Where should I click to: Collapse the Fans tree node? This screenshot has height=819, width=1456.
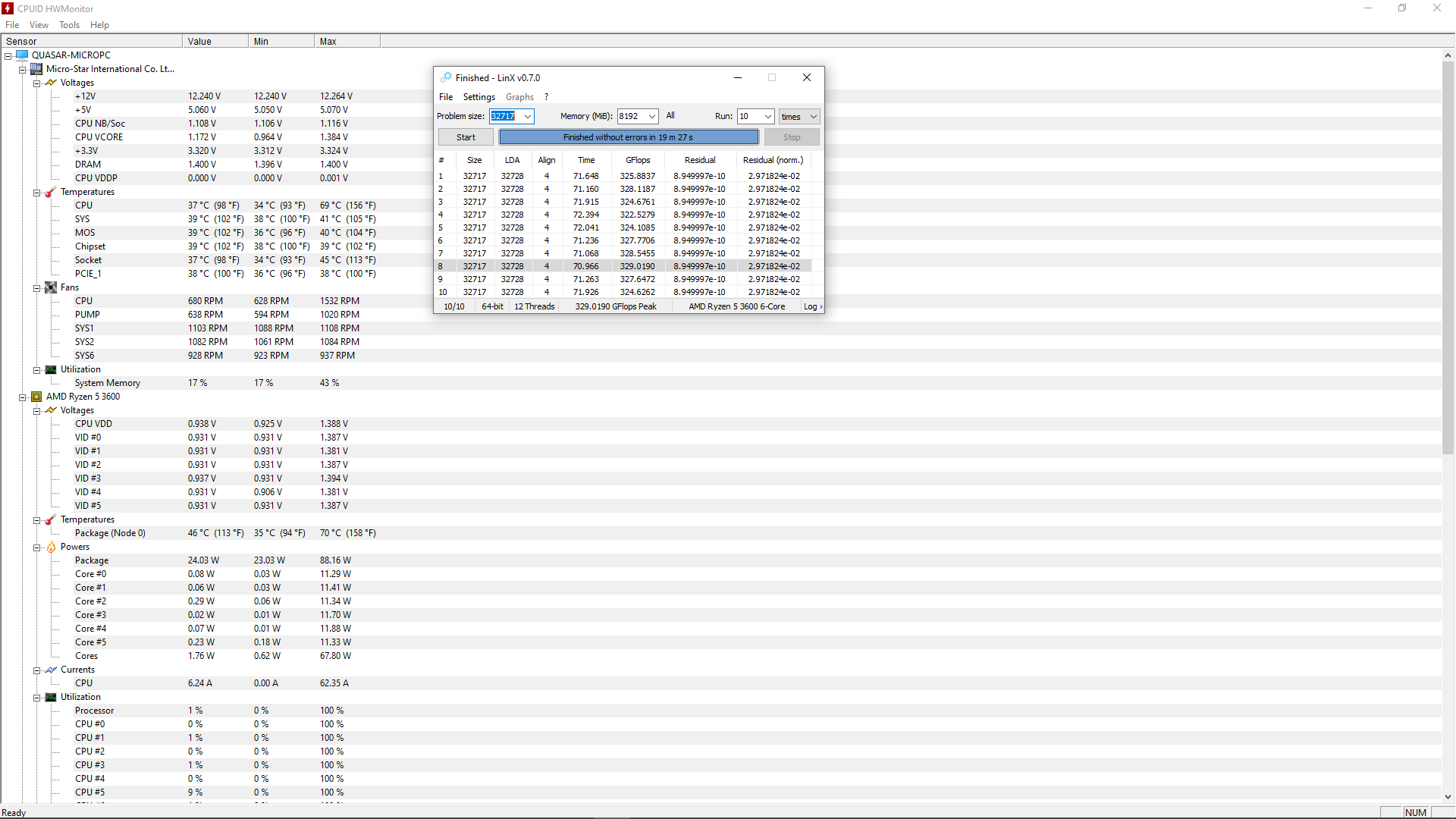36,288
